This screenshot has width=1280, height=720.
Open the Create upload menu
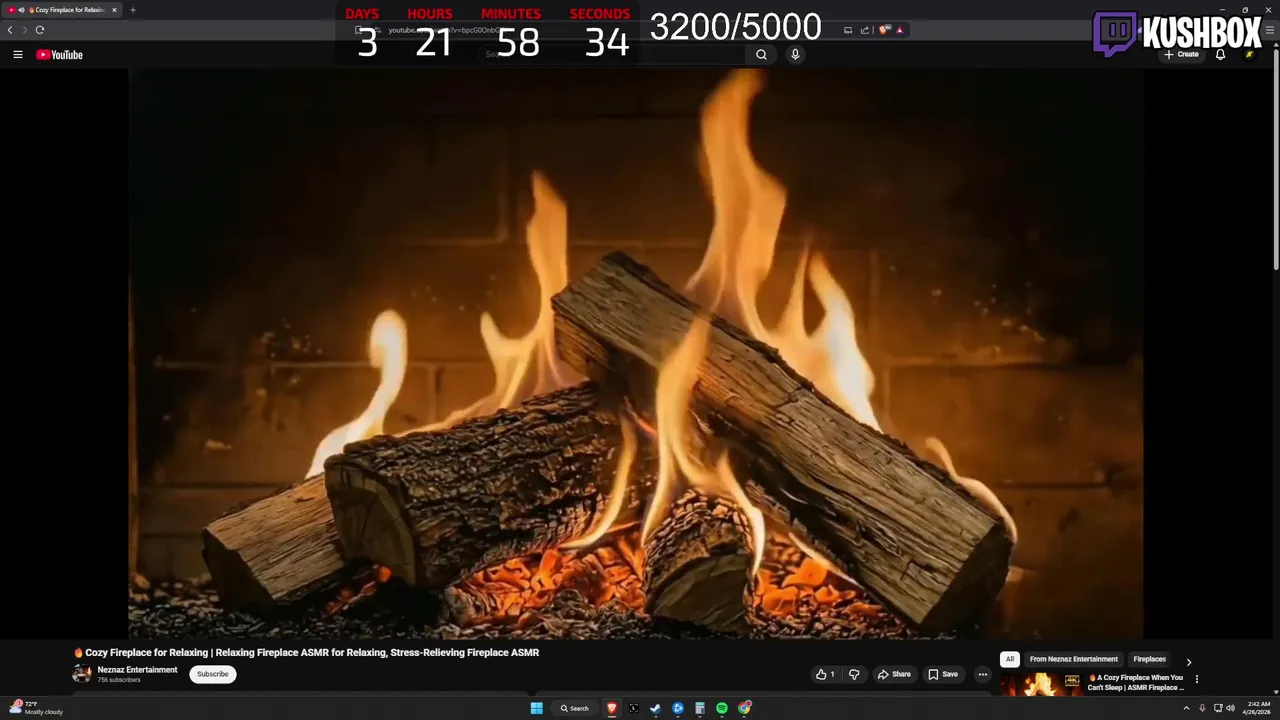[1181, 55]
